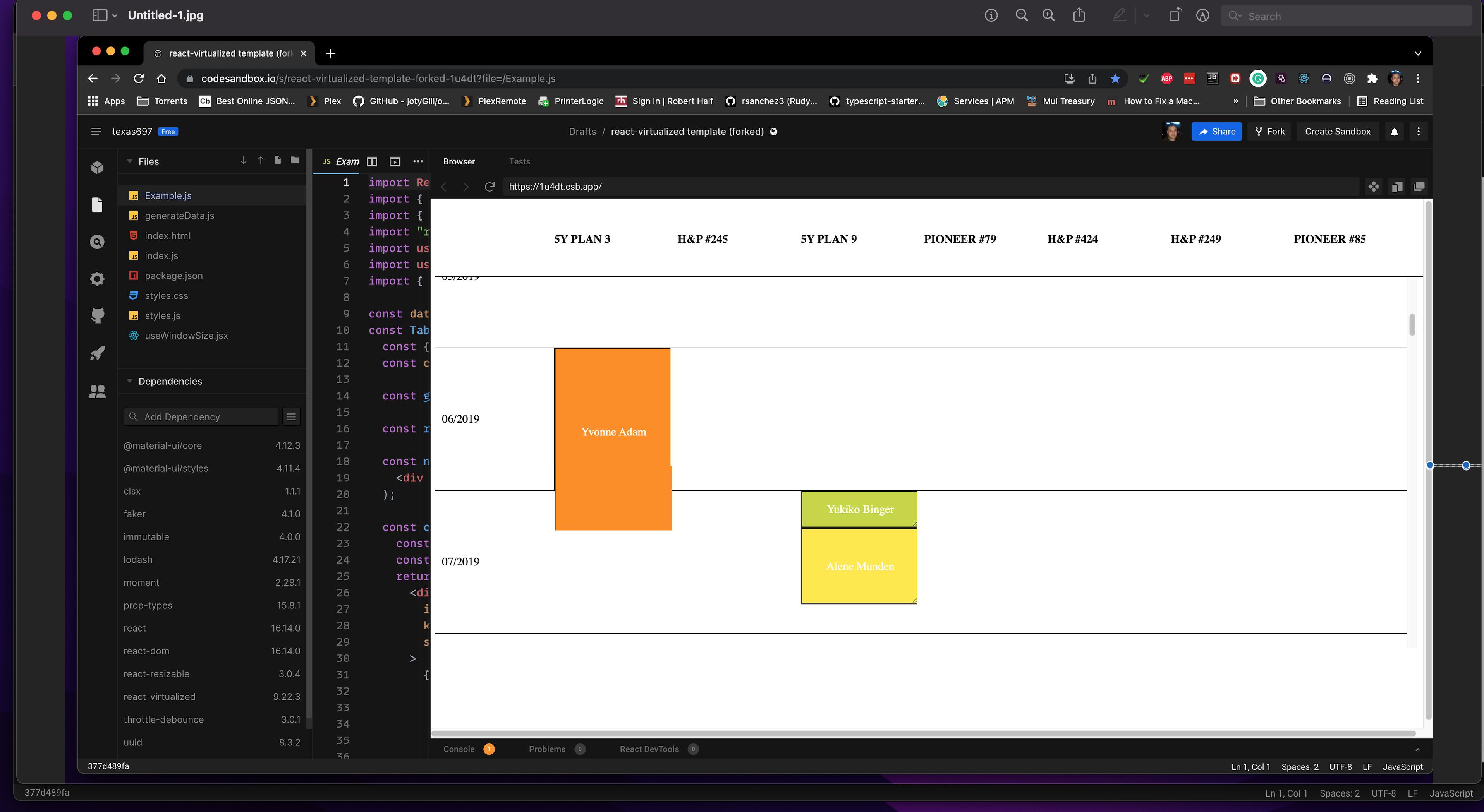Click the copy preview panel icon

tap(1397, 187)
